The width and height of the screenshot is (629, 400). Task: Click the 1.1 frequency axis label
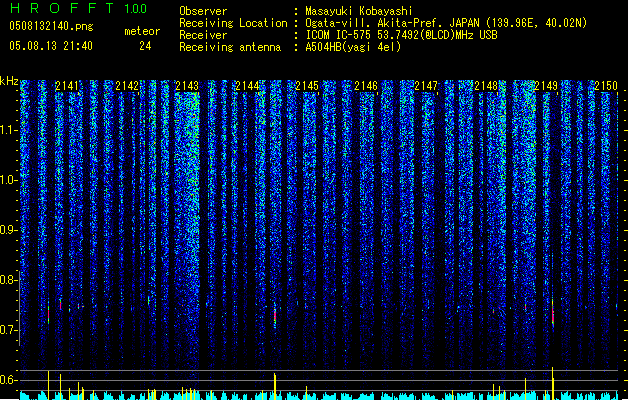tap(8, 130)
